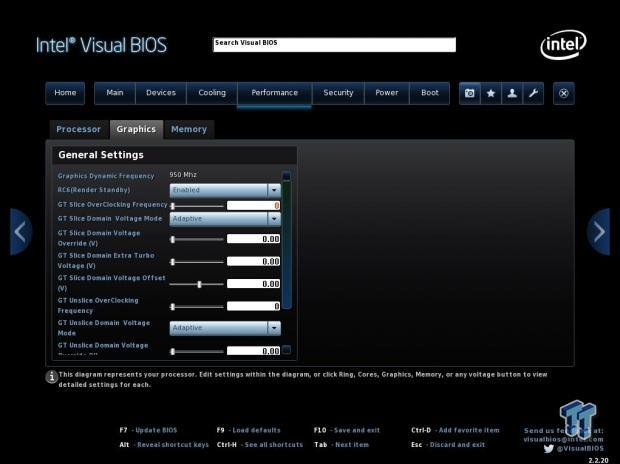Click GT Slice Voltage Mode arrow button

(274, 219)
